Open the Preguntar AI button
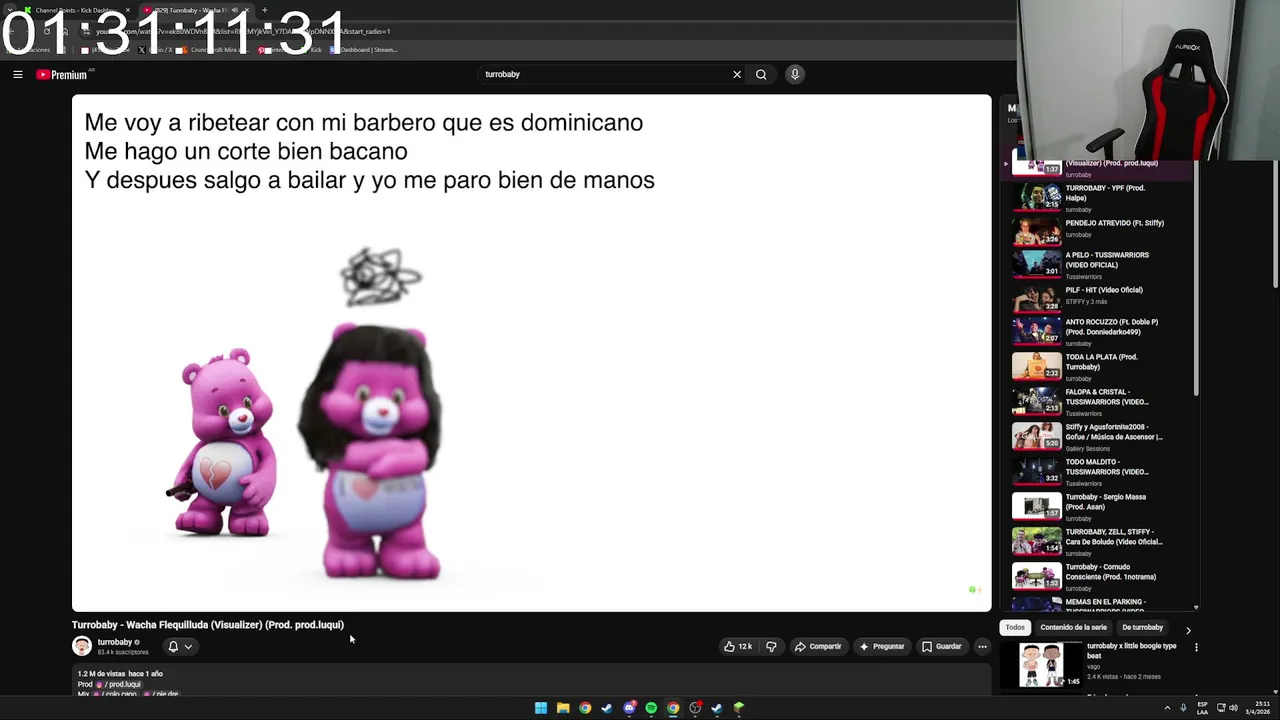 coord(882,646)
